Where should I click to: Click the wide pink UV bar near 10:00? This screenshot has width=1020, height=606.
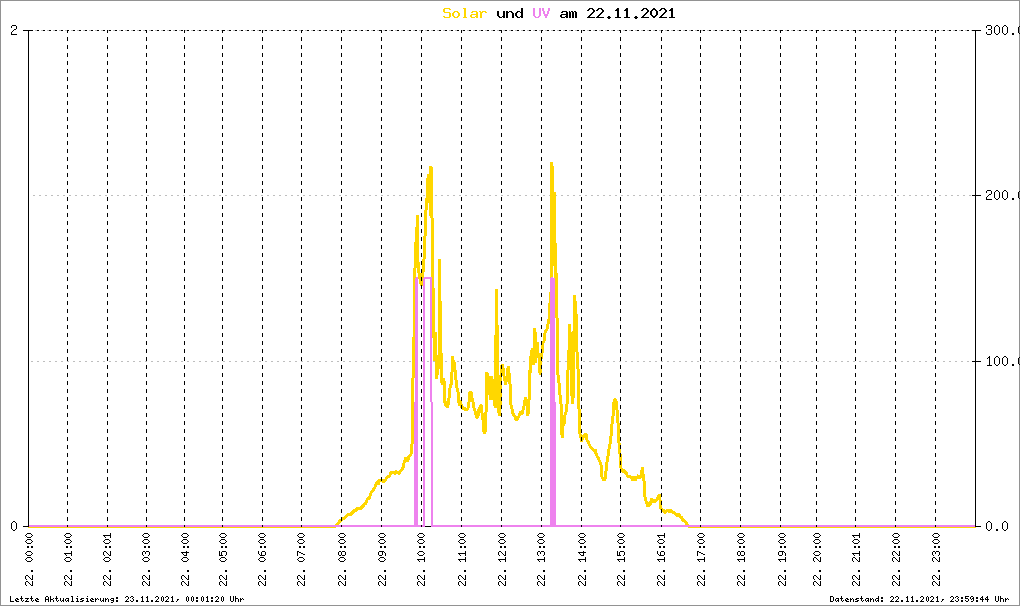[427, 402]
